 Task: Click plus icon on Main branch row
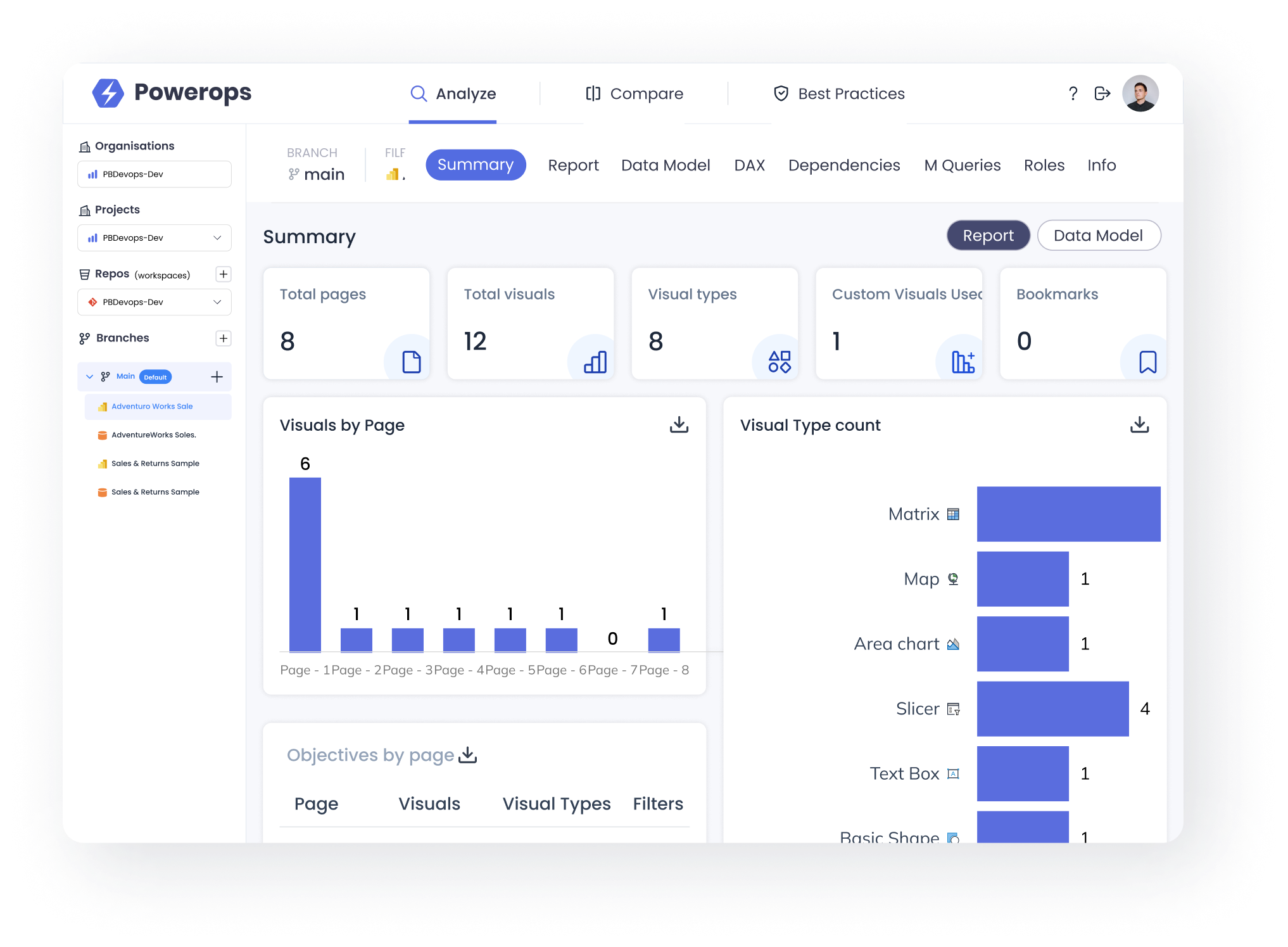(x=217, y=377)
